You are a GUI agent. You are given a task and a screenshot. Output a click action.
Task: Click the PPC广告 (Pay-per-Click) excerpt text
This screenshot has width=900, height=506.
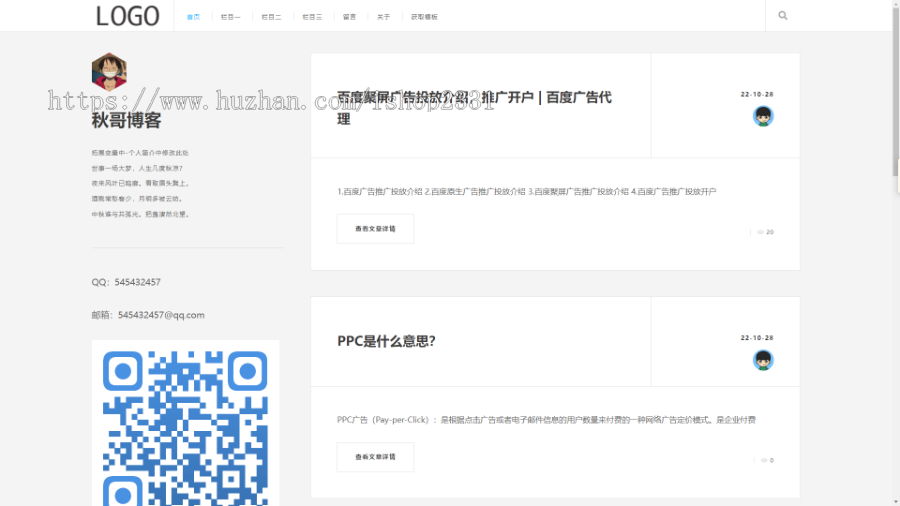click(546, 420)
